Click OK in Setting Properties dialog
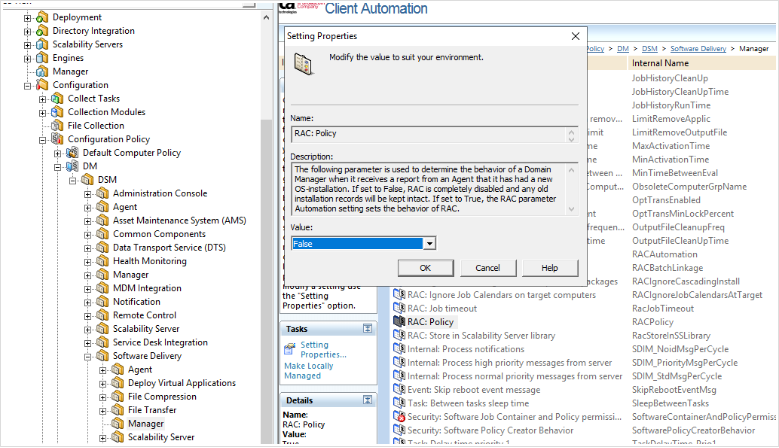Image resolution: width=779 pixels, height=448 pixels. coord(425,268)
